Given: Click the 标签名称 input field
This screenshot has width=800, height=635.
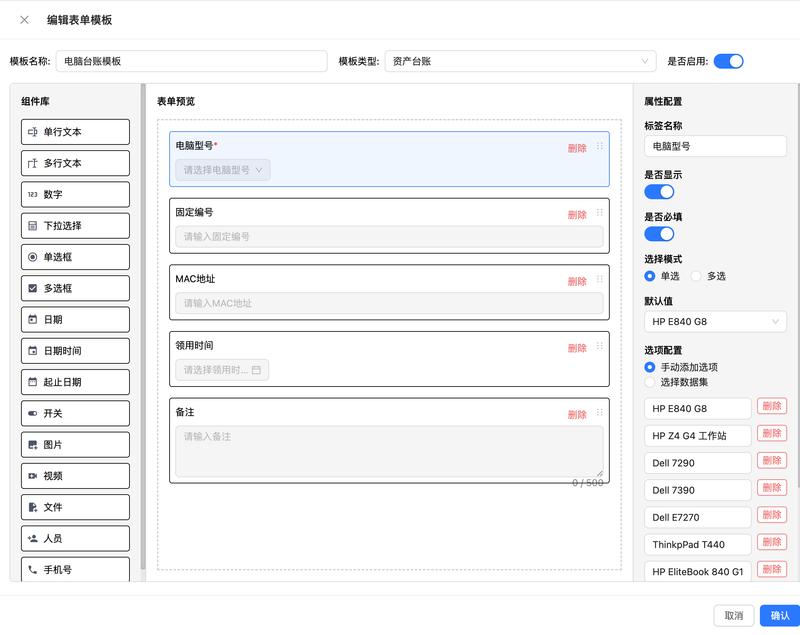Looking at the screenshot, I should pyautogui.click(x=715, y=146).
